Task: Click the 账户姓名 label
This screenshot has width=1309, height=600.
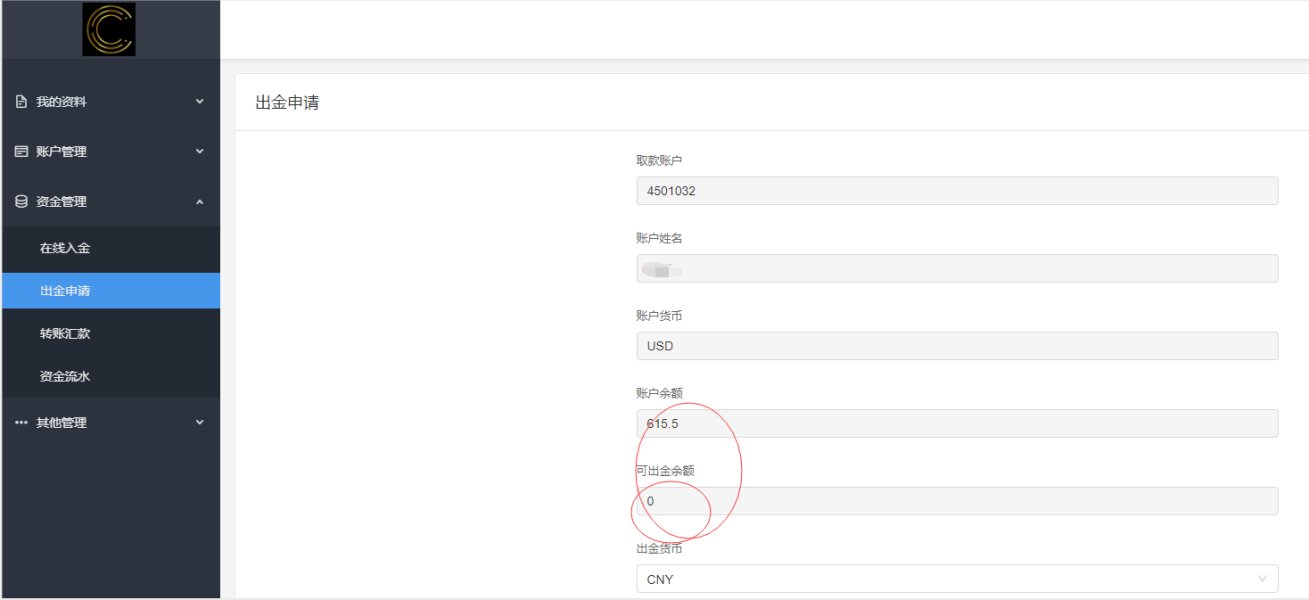Action: pos(659,238)
